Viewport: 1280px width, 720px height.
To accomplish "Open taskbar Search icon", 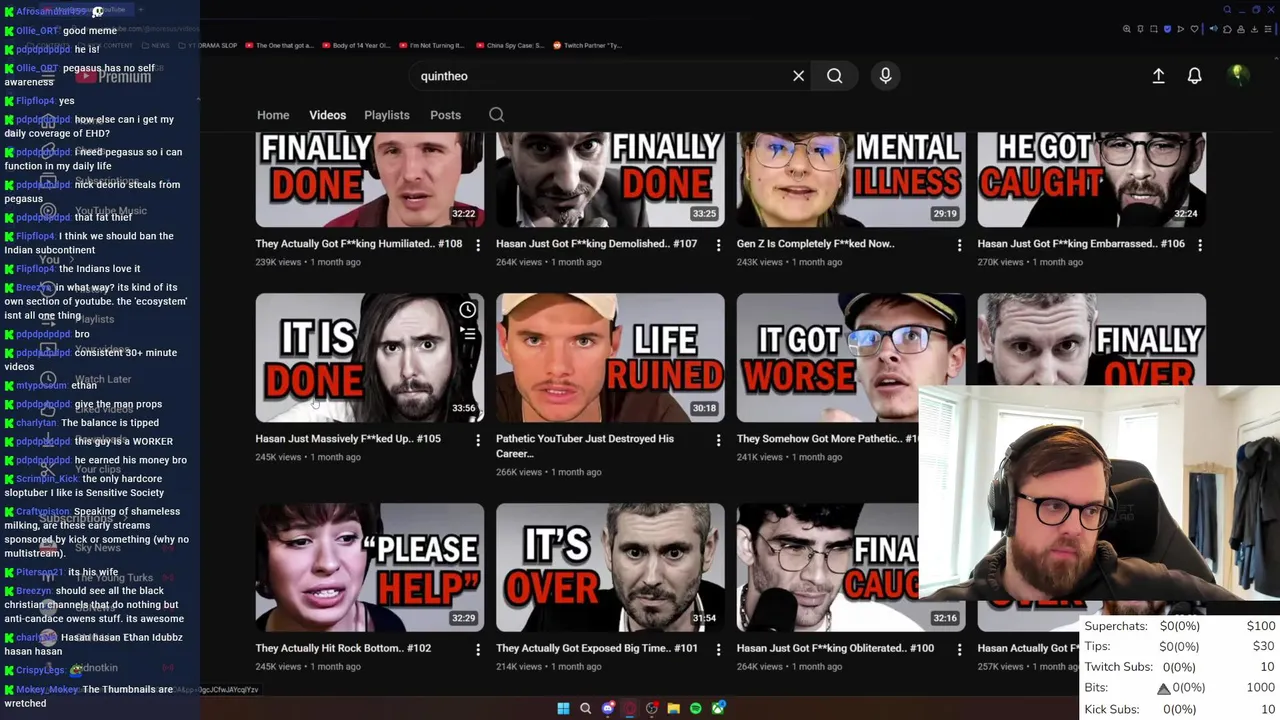I will [585, 708].
